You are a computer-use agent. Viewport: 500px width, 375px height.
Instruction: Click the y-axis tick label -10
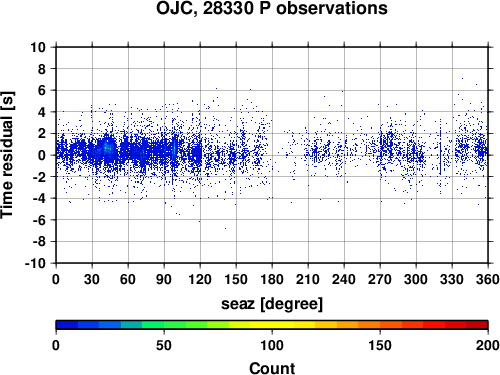pyautogui.click(x=35, y=263)
